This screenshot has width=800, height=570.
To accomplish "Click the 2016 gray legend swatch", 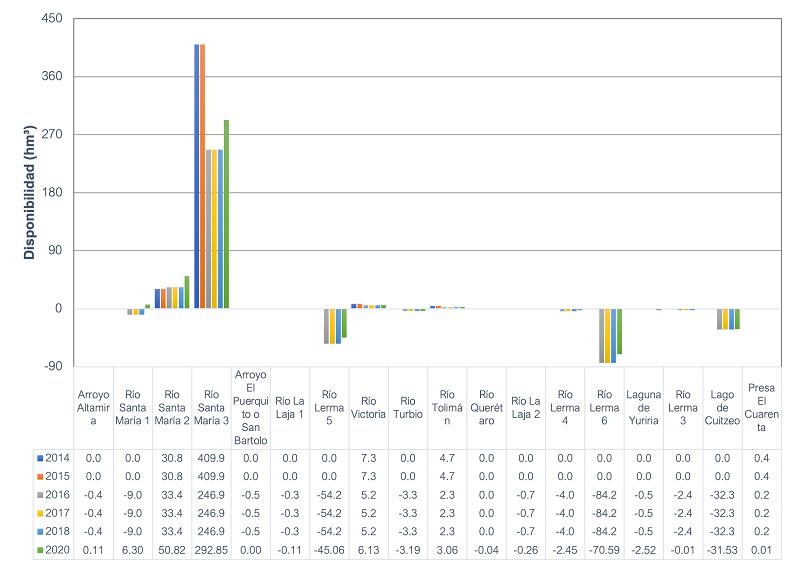I will click(40, 494).
